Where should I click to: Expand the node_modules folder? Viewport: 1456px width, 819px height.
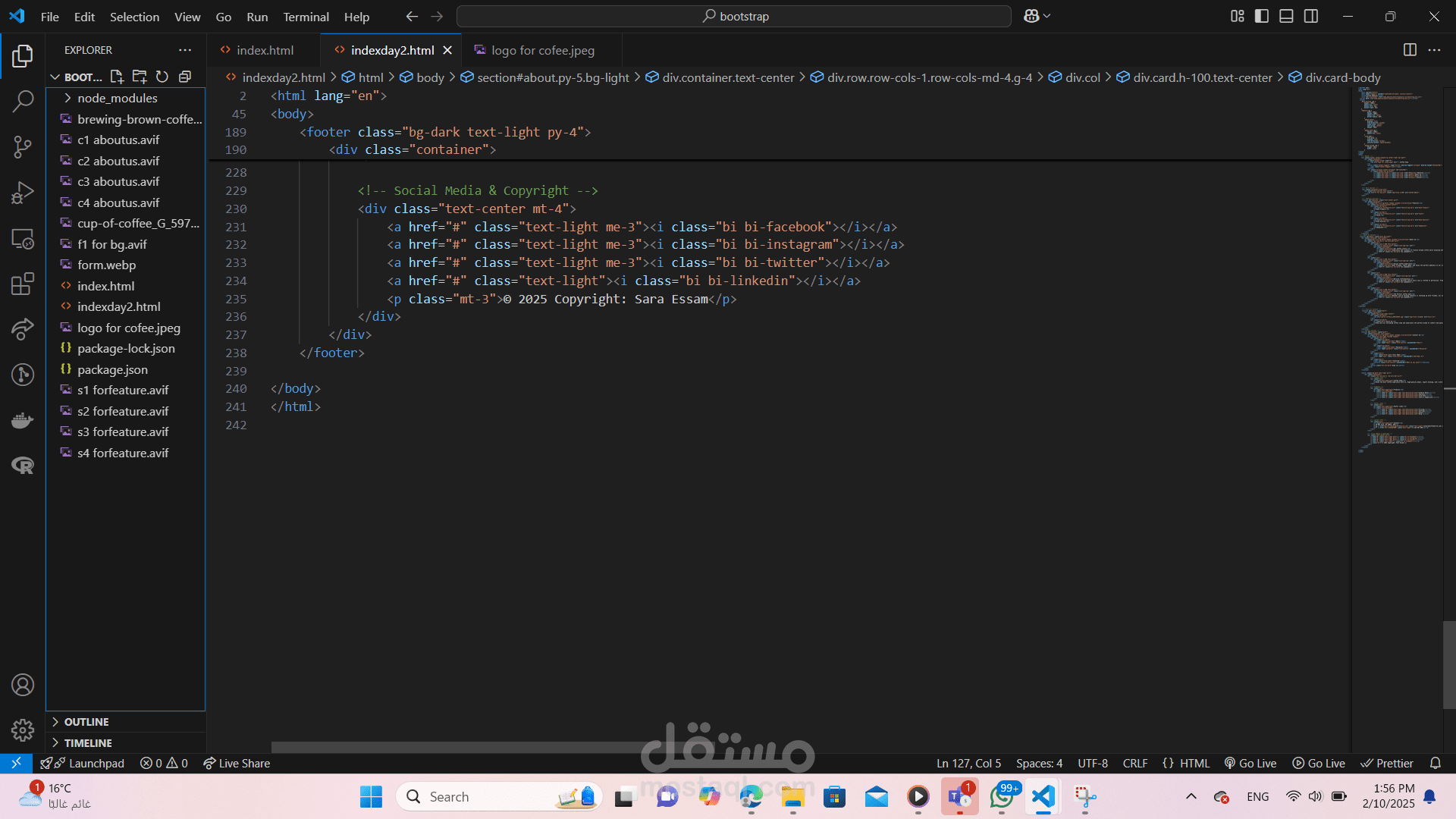tap(117, 98)
